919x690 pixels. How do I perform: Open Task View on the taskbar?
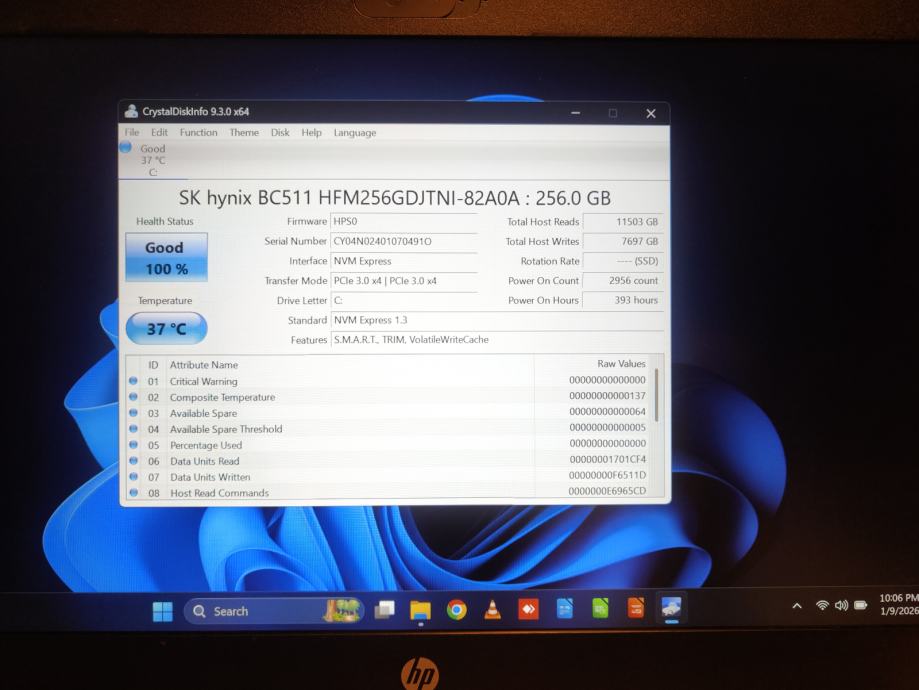pyautogui.click(x=384, y=610)
